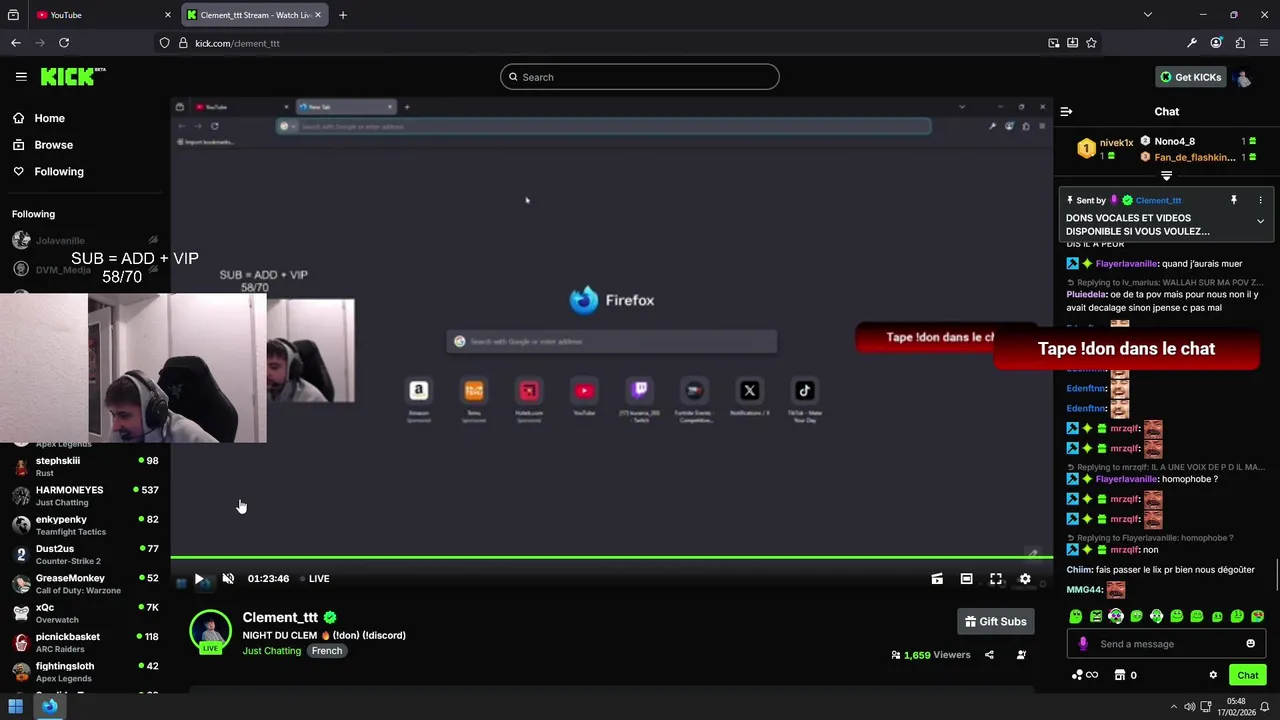This screenshot has height=720, width=1280.
Task: Open chat settings gear
Action: point(1213,675)
